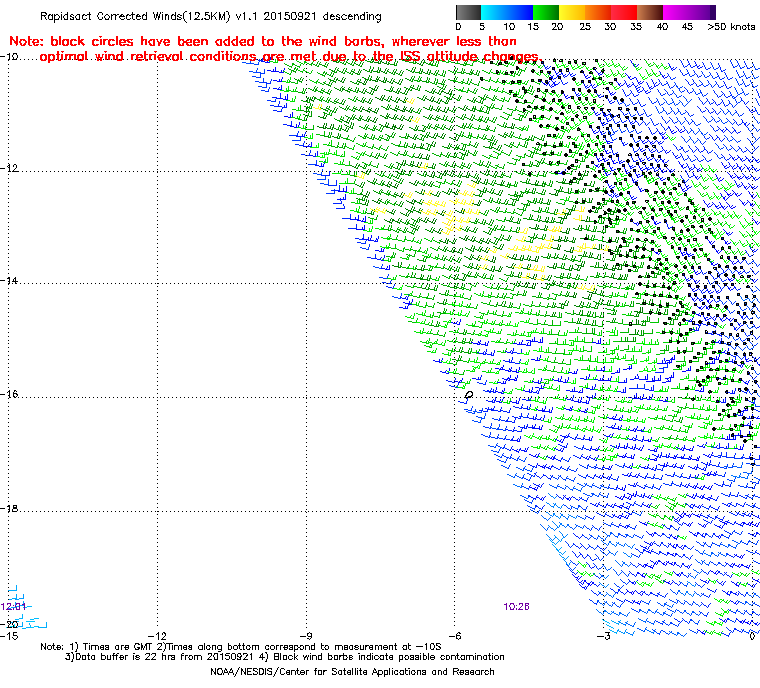Click the brown 35-40 knots legend swatch
This screenshot has height=688, width=760.
(649, 12)
